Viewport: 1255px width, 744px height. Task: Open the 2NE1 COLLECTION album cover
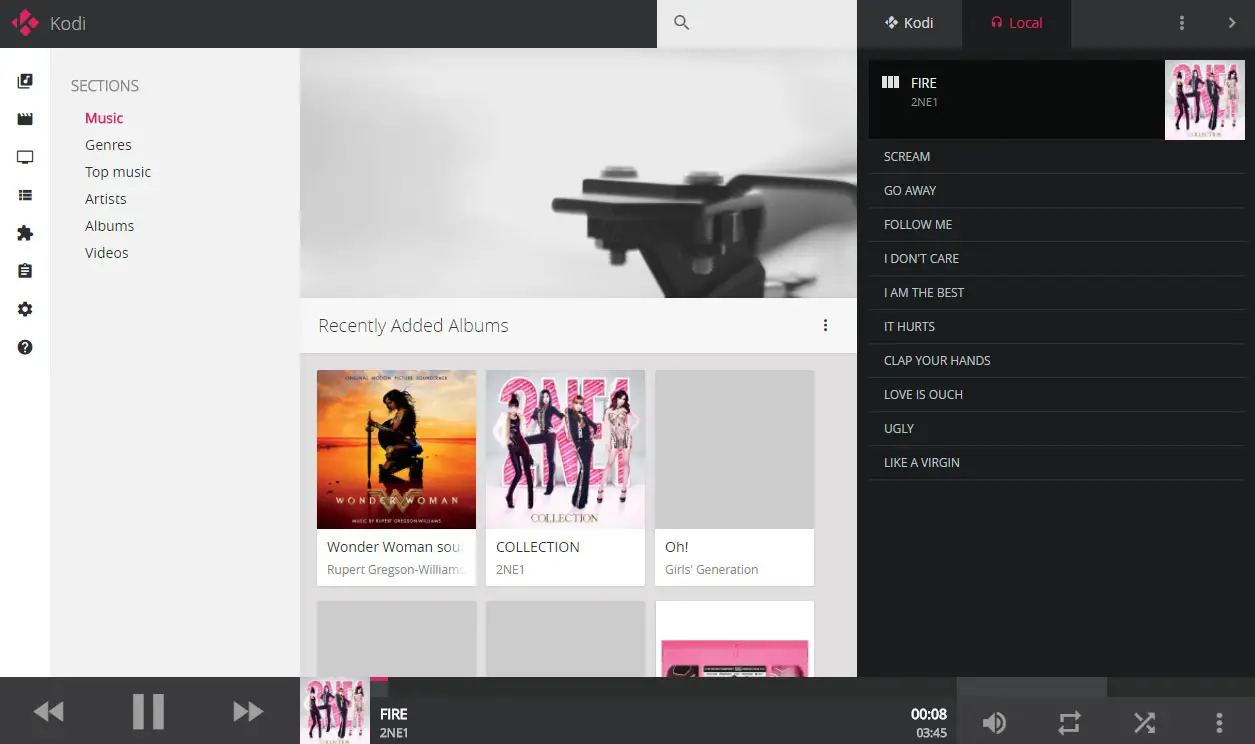click(565, 449)
